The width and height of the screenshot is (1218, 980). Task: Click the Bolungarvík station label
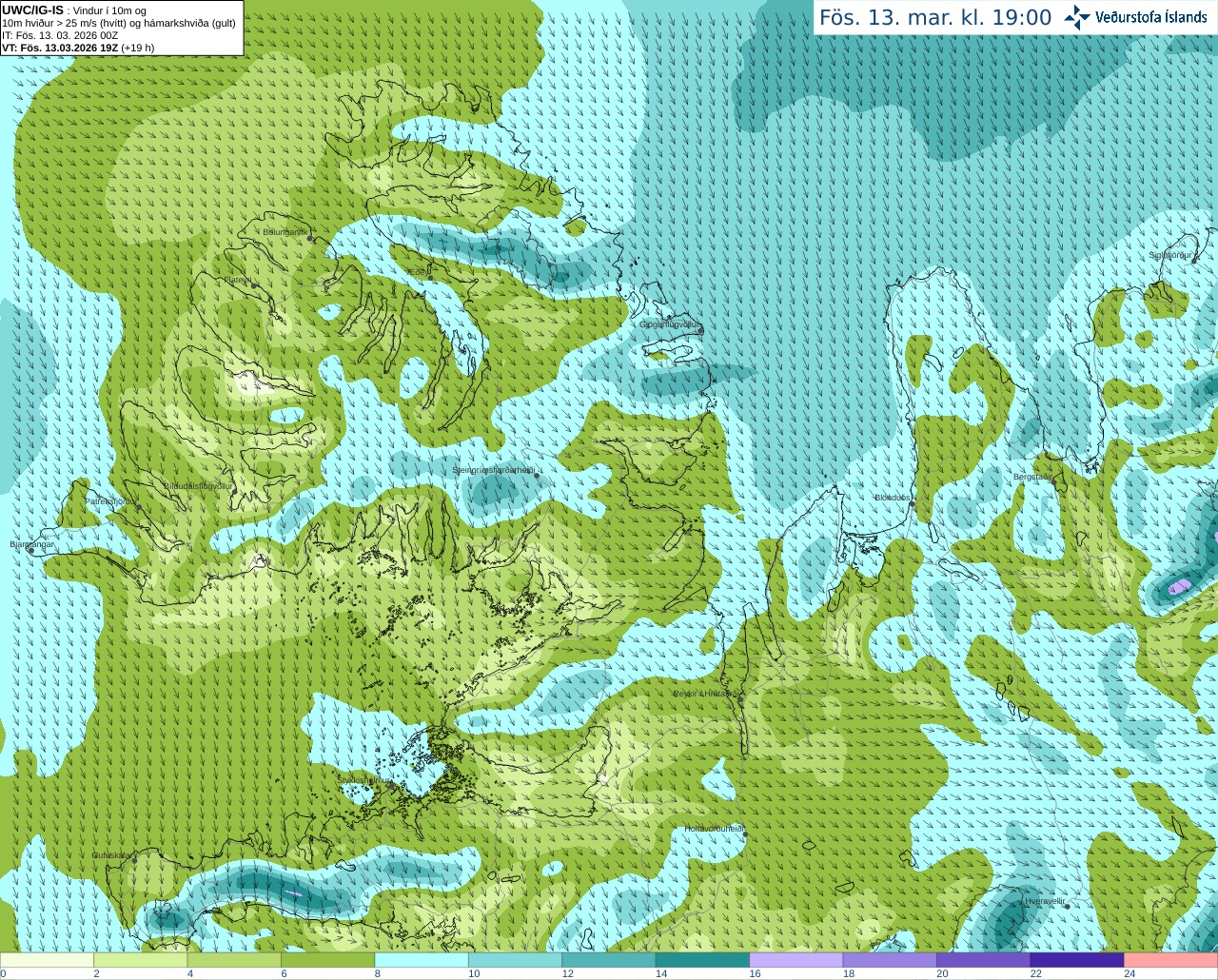[284, 232]
